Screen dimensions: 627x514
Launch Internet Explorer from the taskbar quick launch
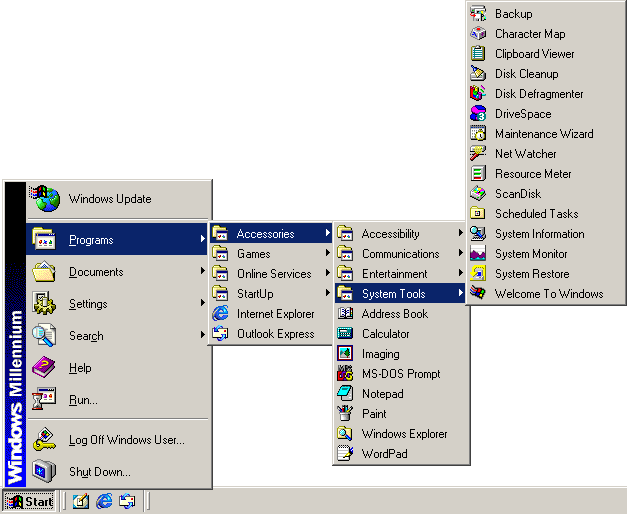[104, 501]
